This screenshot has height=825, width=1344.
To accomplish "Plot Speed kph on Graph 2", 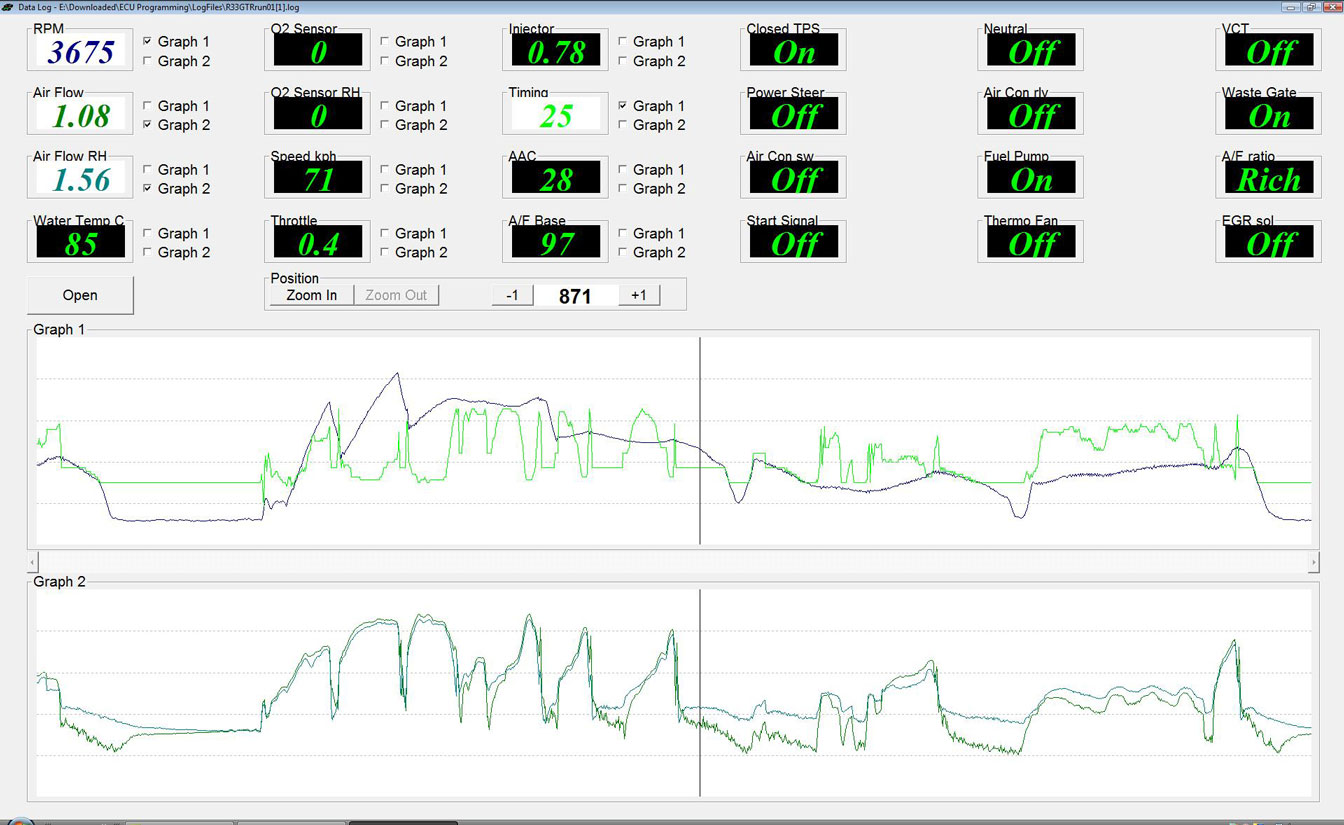I will click(385, 189).
